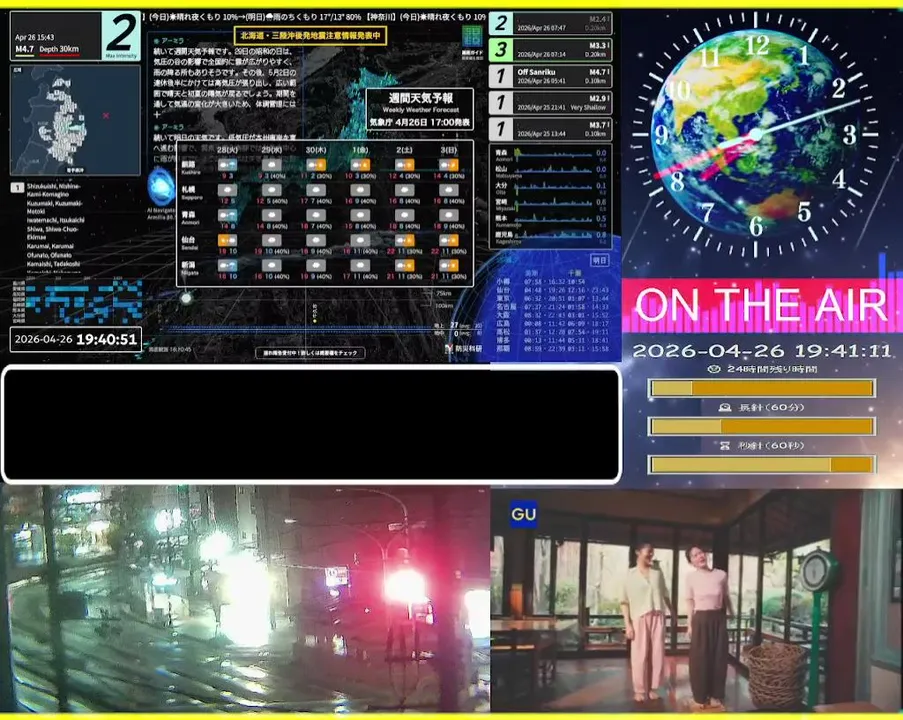Click Kushiro's weather icon for 28(火)

click(227, 165)
